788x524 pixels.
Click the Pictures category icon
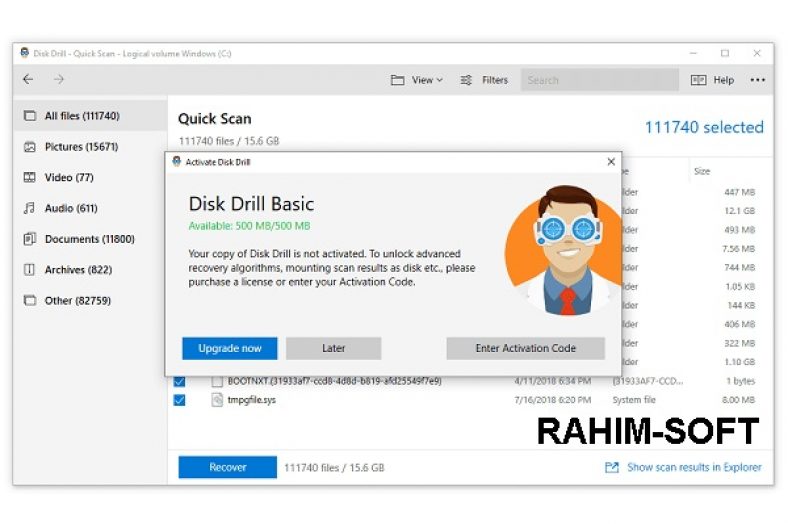[x=30, y=147]
